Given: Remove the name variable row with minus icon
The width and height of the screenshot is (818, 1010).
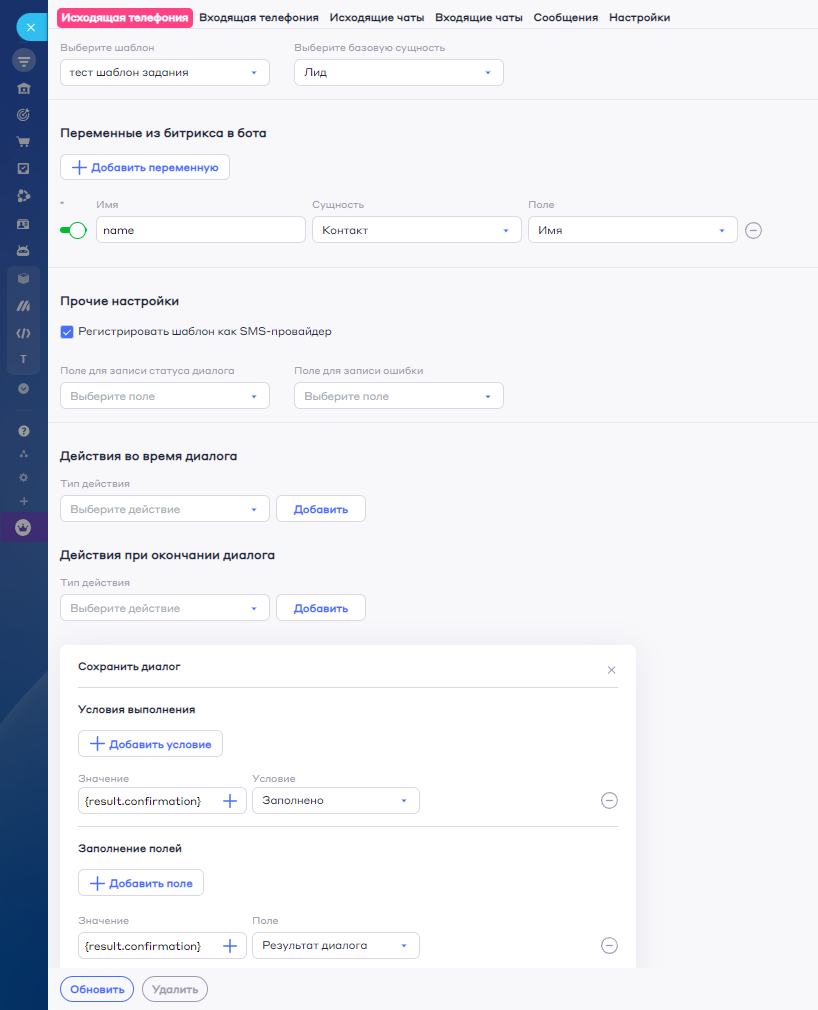Looking at the screenshot, I should point(754,230).
